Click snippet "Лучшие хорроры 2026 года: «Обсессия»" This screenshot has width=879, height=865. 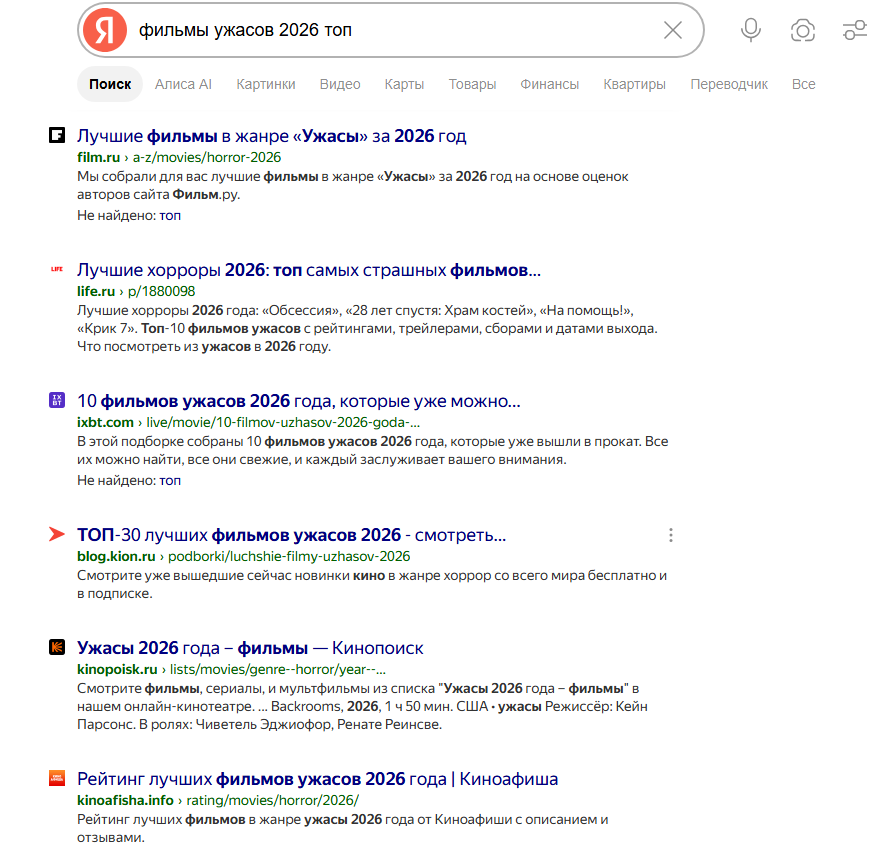[x=367, y=329]
